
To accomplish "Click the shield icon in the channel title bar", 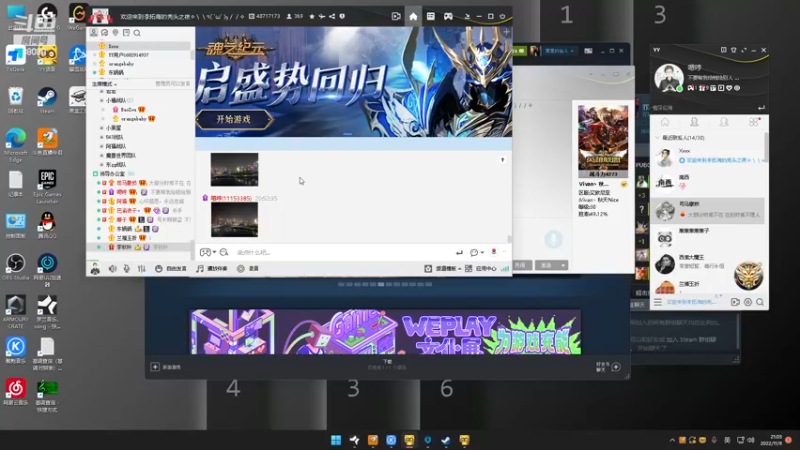I will 342,16.
